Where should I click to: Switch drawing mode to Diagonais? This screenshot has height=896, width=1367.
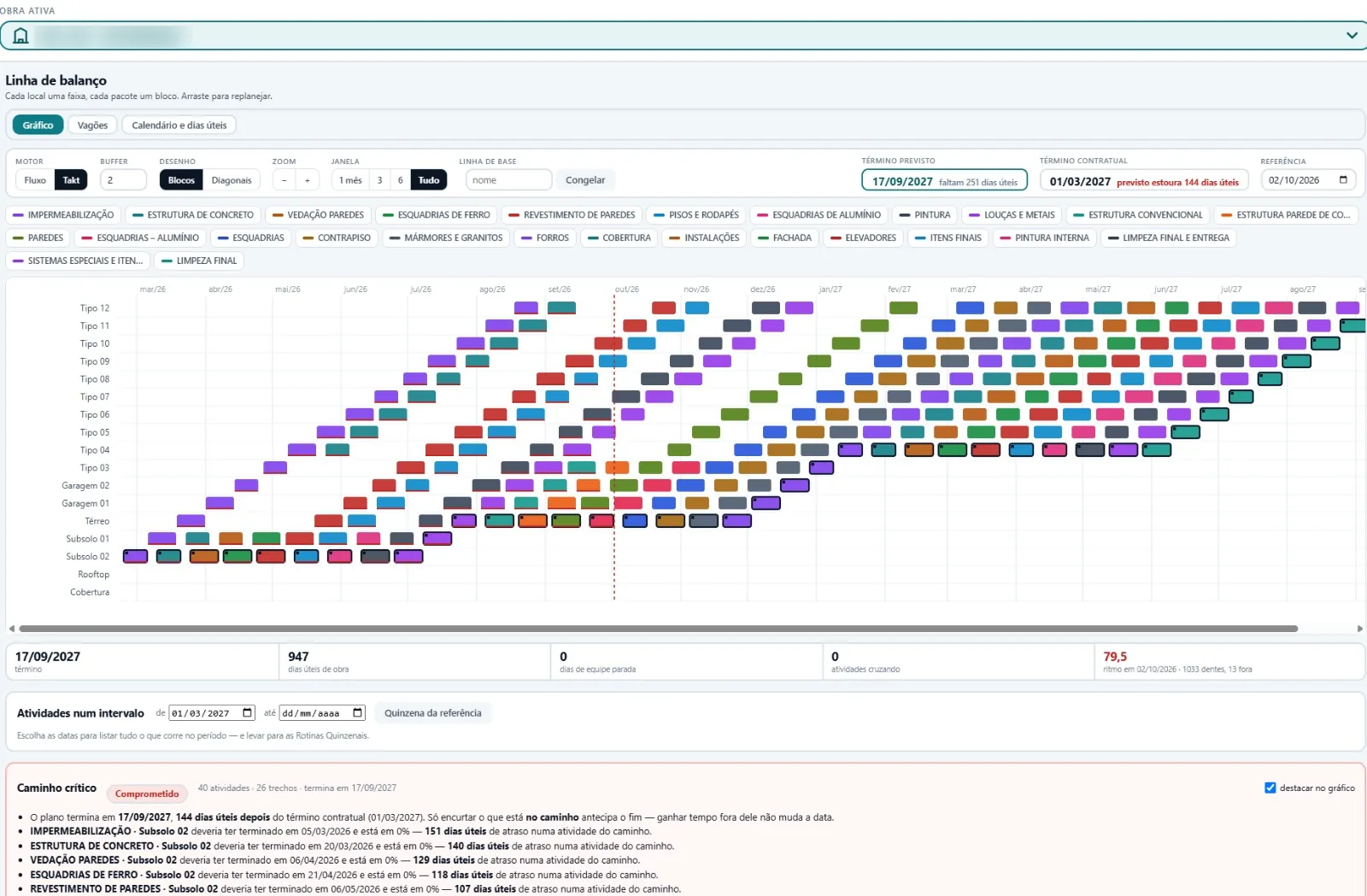232,180
